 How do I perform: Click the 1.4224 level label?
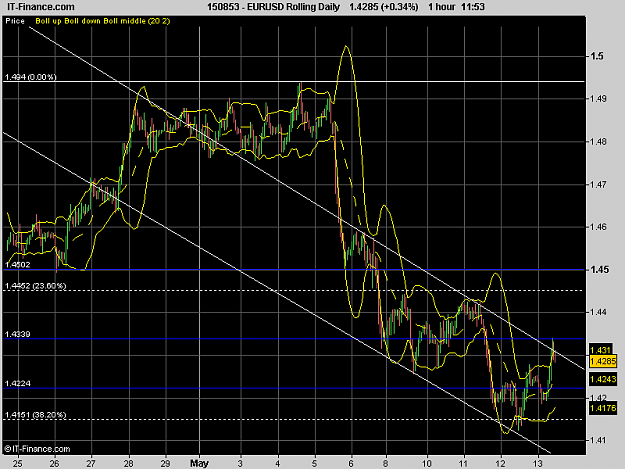18,383
